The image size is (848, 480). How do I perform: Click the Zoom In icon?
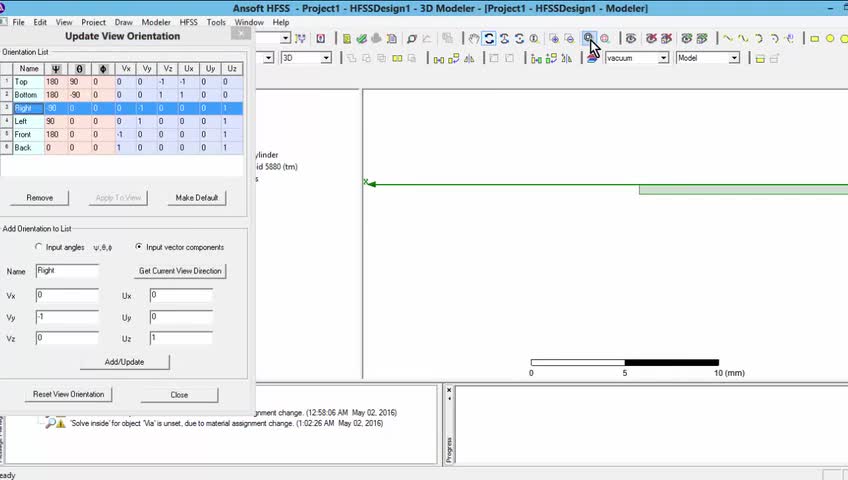(x=554, y=39)
